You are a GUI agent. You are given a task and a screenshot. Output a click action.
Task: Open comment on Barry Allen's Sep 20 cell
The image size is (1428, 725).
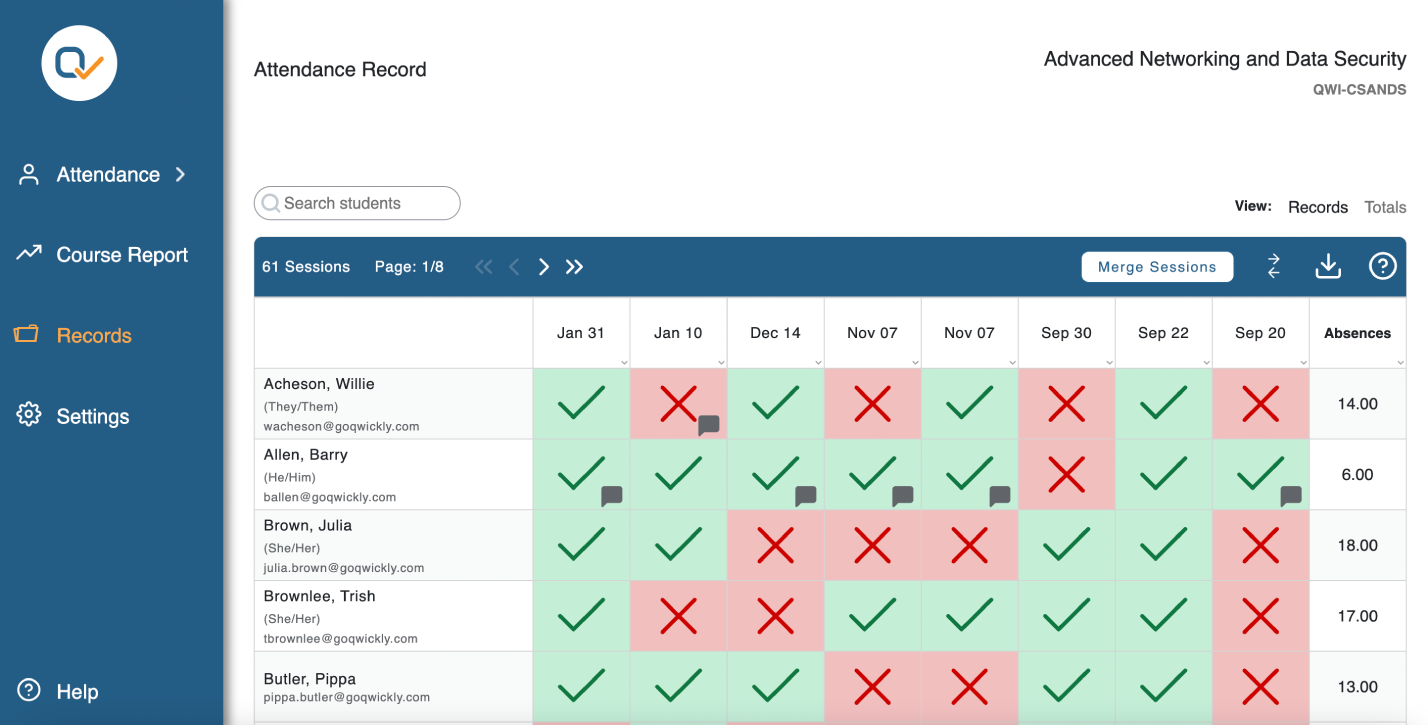1291,495
